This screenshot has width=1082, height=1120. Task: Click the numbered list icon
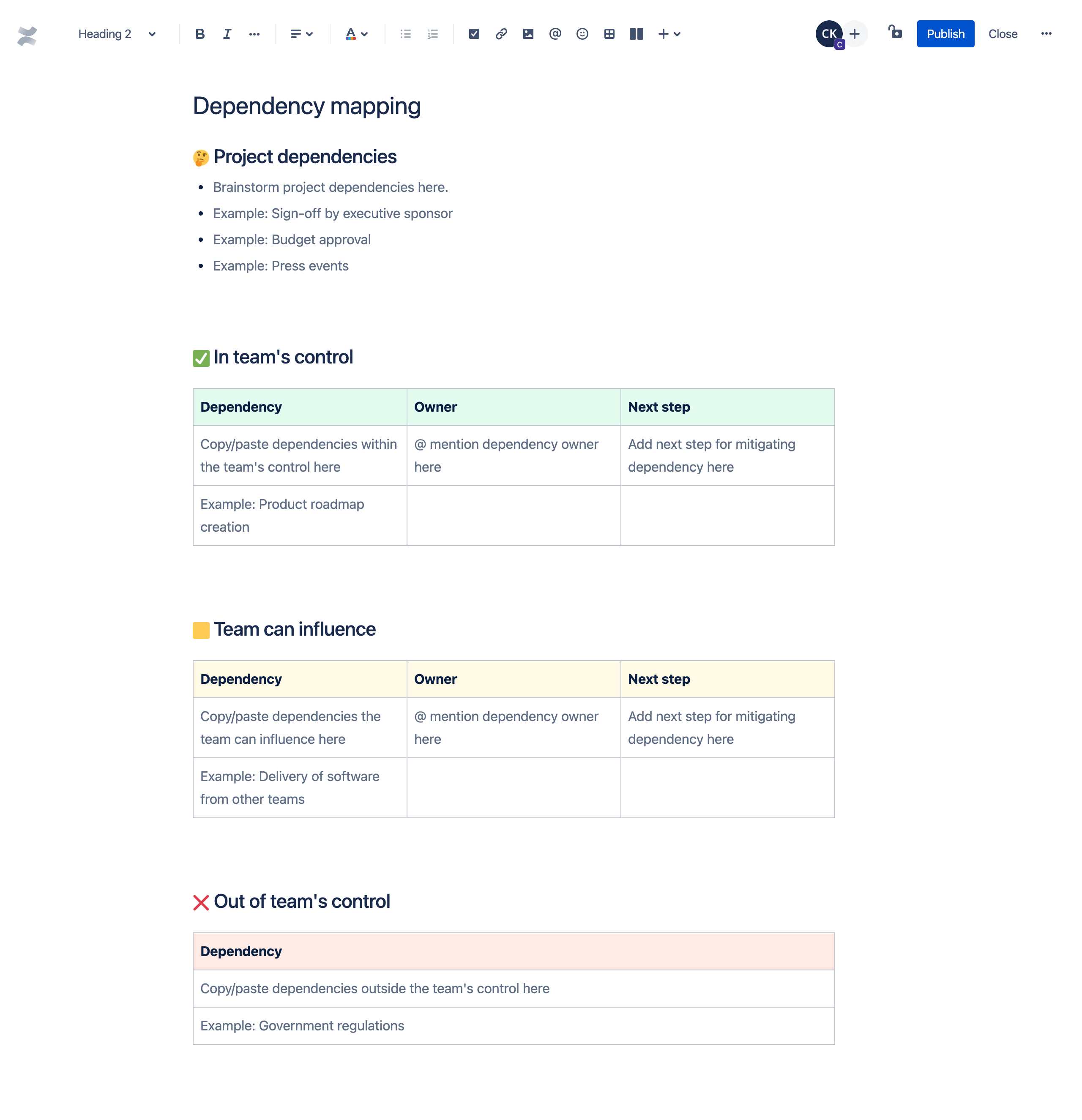point(432,33)
